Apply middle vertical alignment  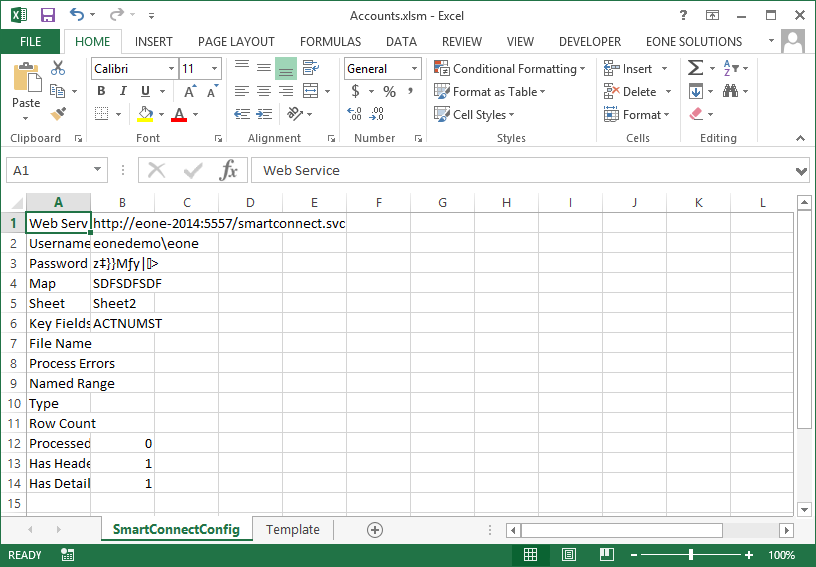point(264,68)
